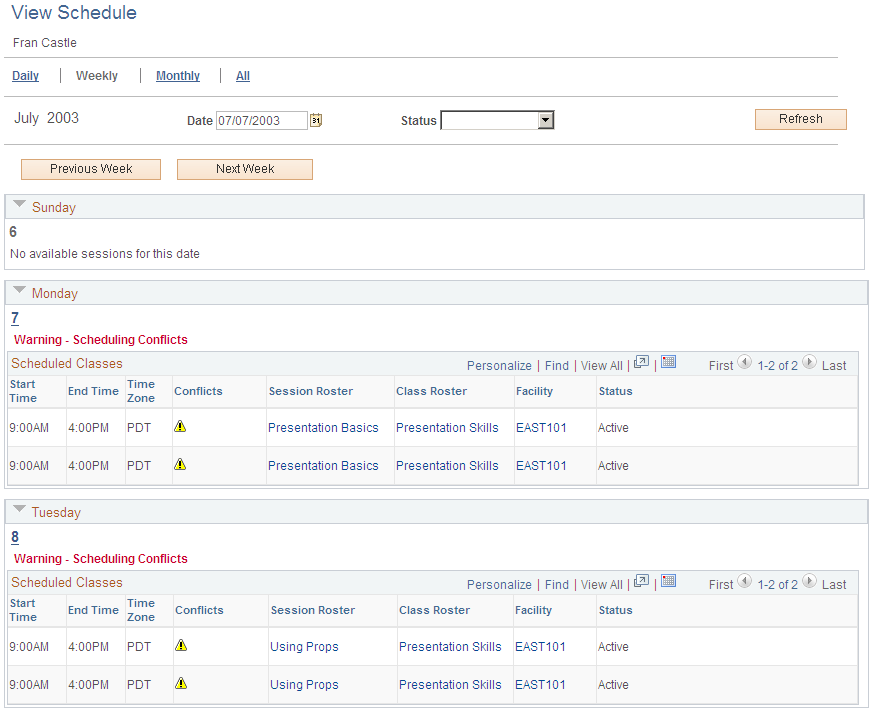Click Find in Monday's grid
872x711 pixels.
click(x=557, y=366)
